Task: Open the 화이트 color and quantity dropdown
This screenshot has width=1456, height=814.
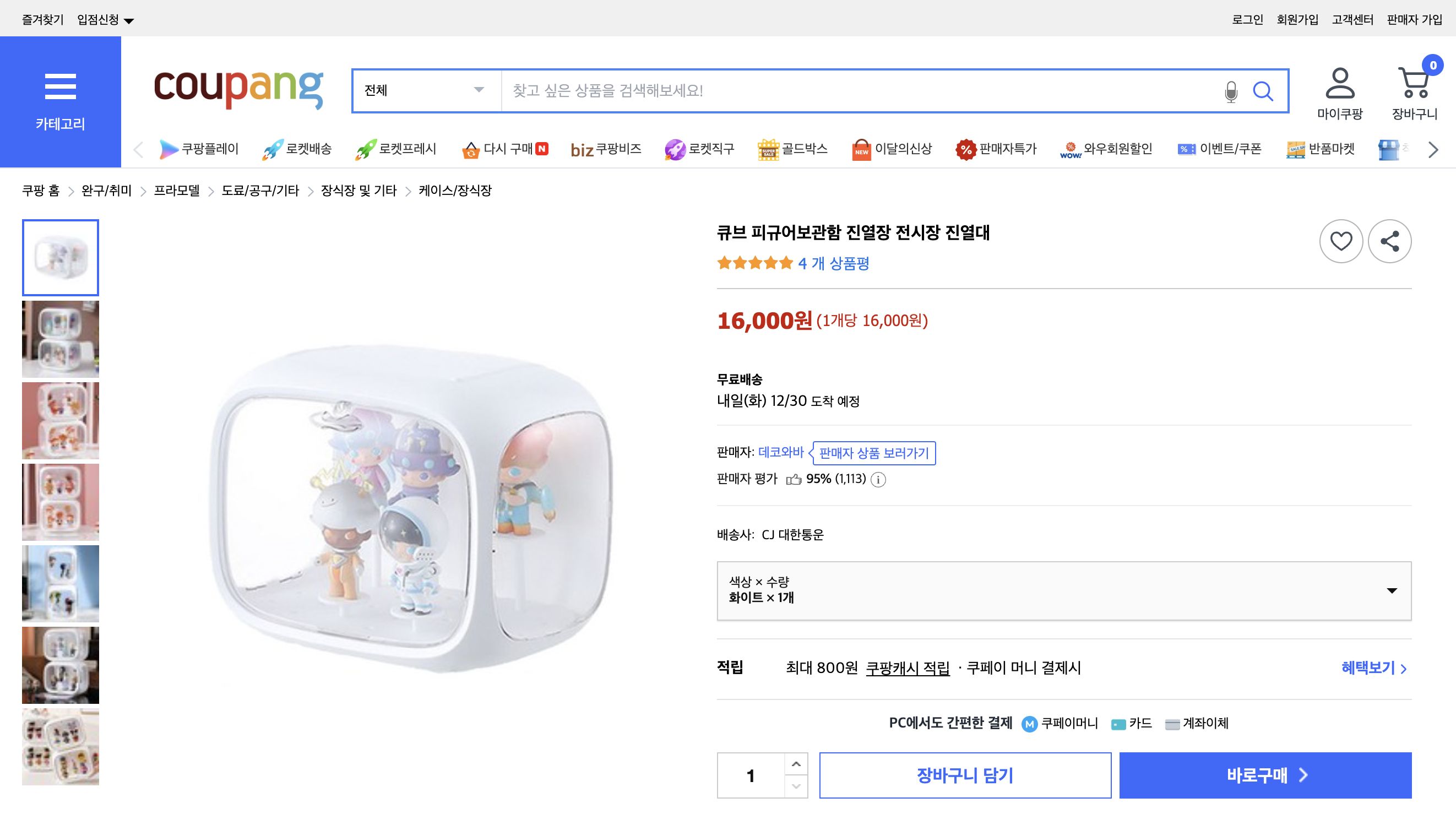Action: (x=1064, y=591)
